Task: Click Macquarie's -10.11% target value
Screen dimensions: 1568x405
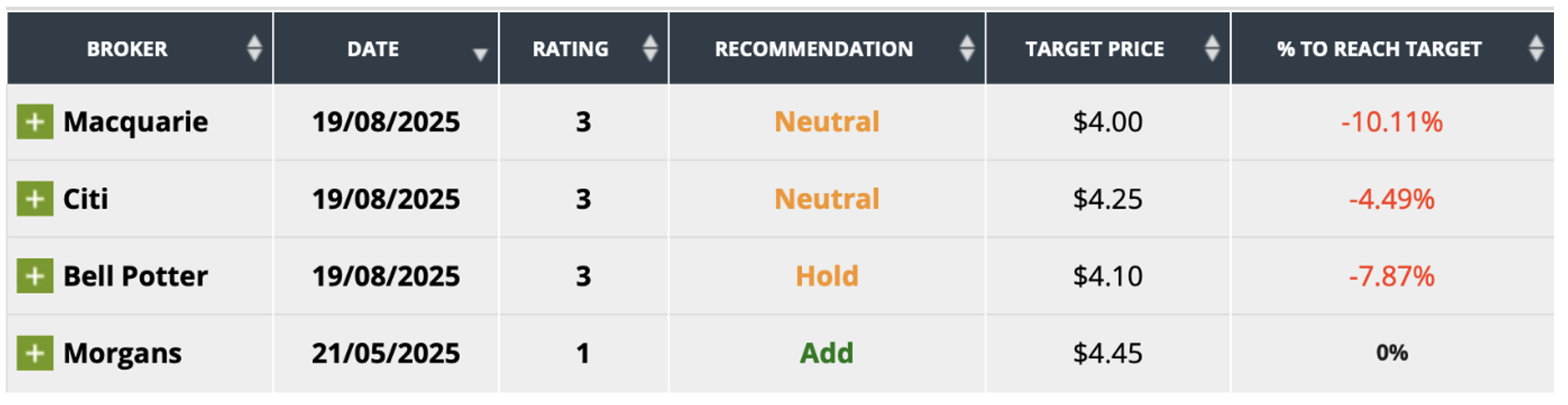Action: click(1392, 122)
